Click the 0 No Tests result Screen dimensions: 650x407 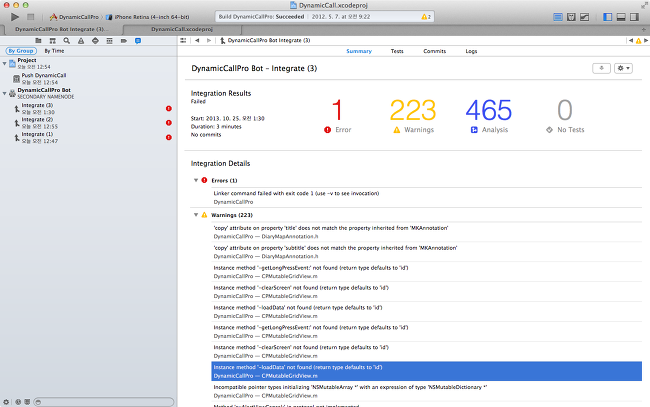[565, 116]
